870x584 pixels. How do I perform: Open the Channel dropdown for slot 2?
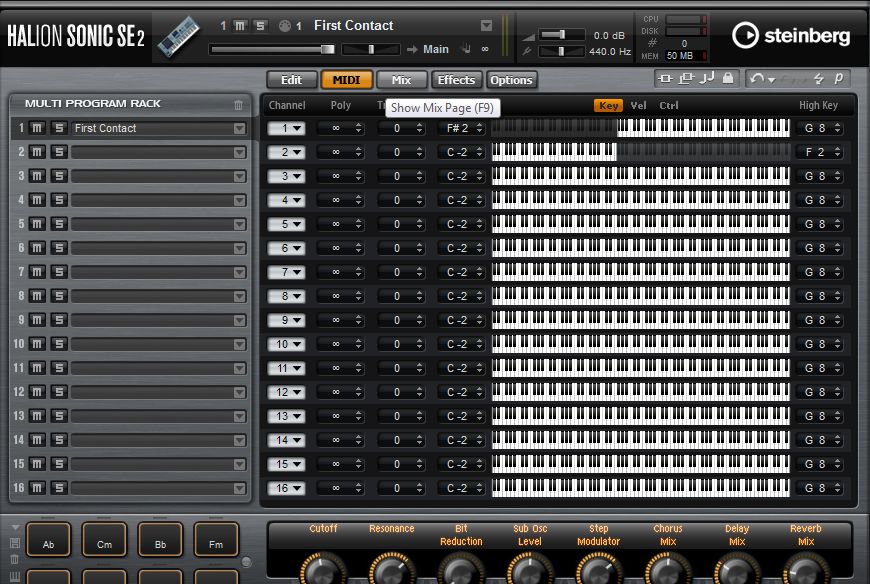point(286,152)
